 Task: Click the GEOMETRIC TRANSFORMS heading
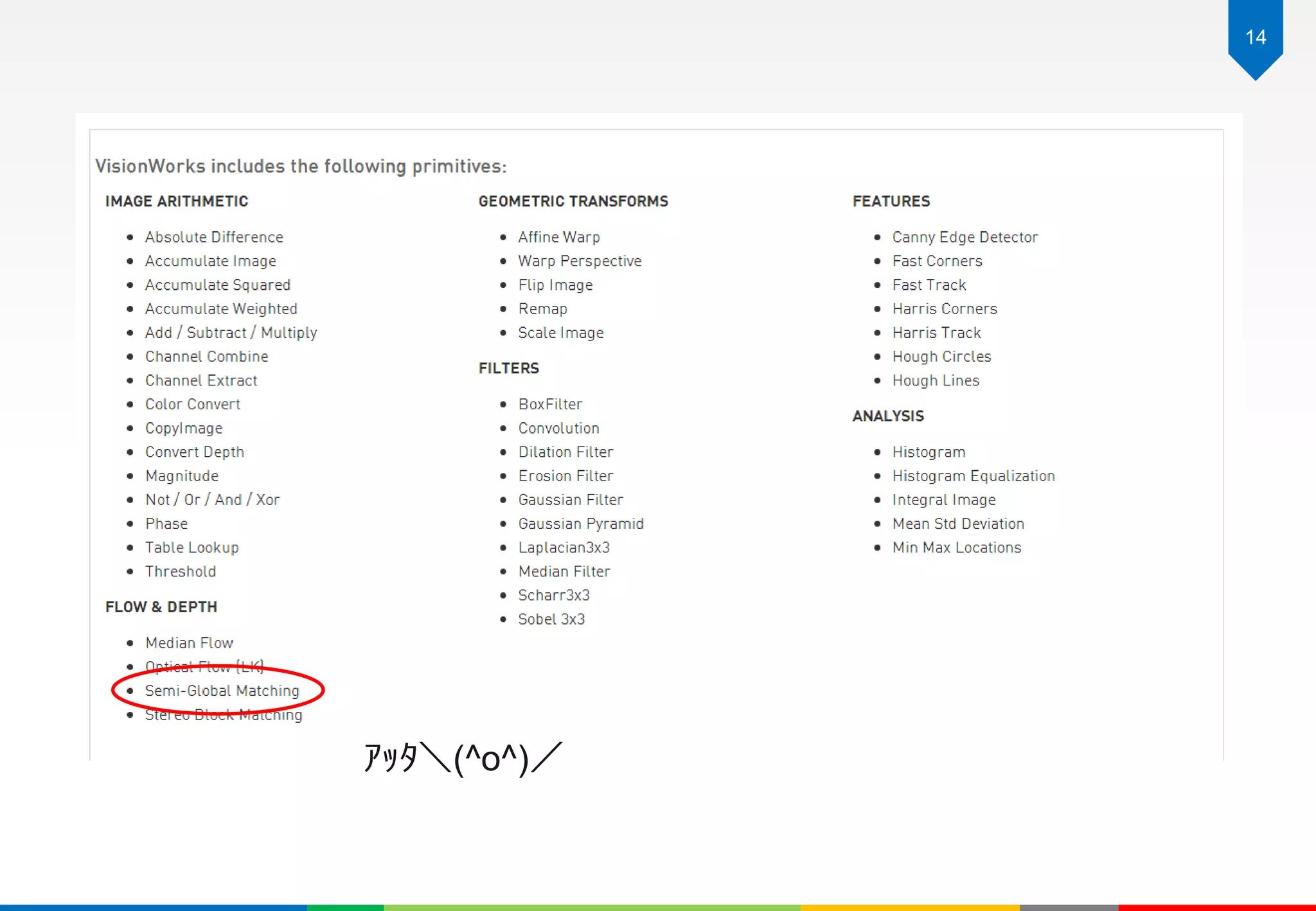click(573, 201)
